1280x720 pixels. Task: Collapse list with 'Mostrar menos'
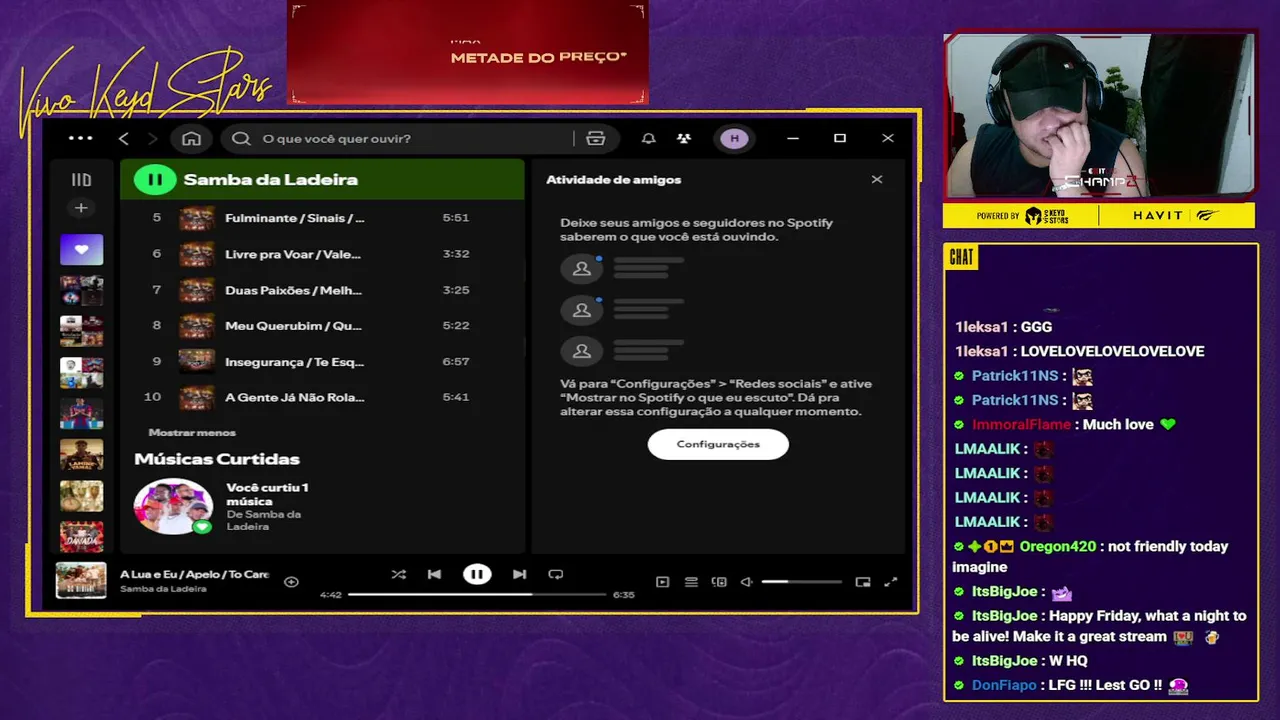pyautogui.click(x=192, y=433)
